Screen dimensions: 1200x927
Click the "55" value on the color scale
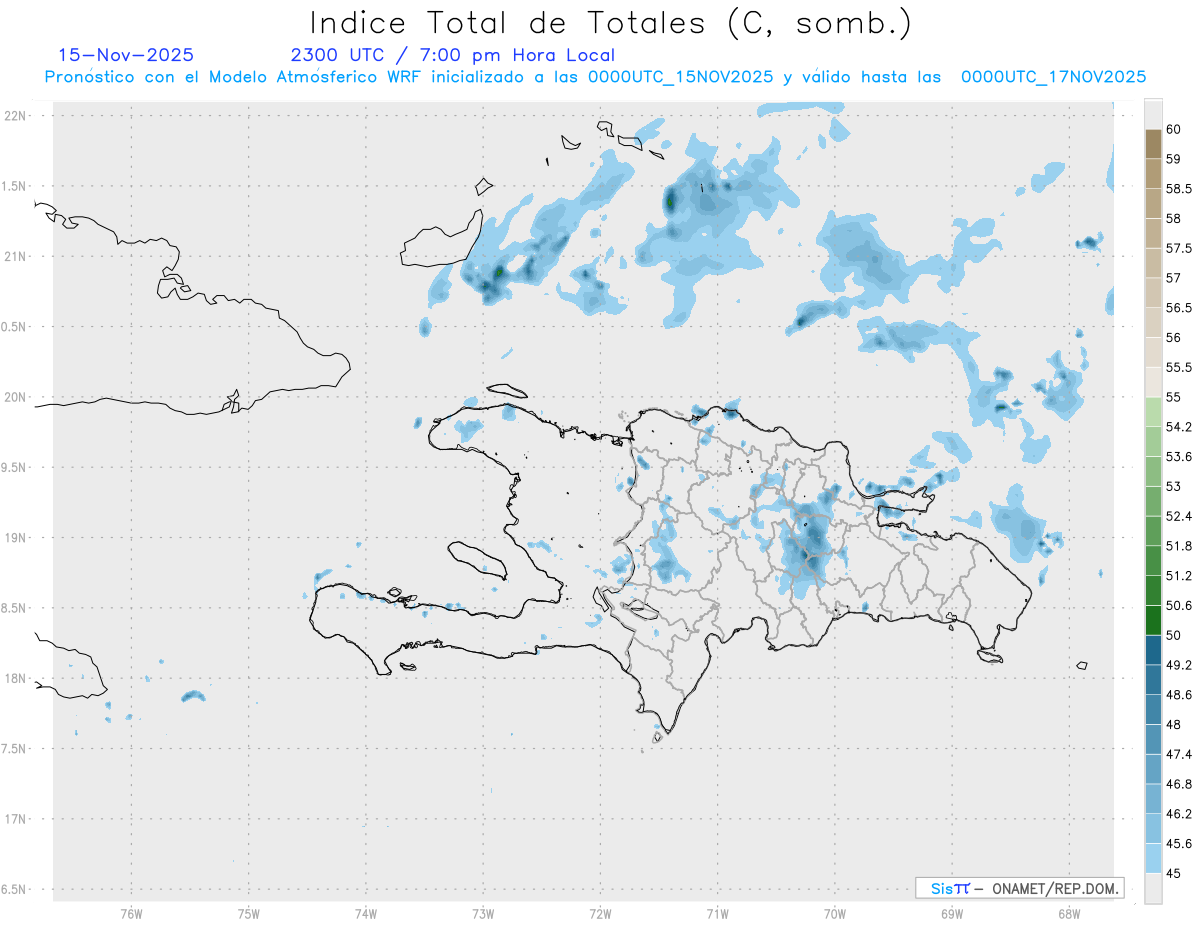click(1173, 397)
